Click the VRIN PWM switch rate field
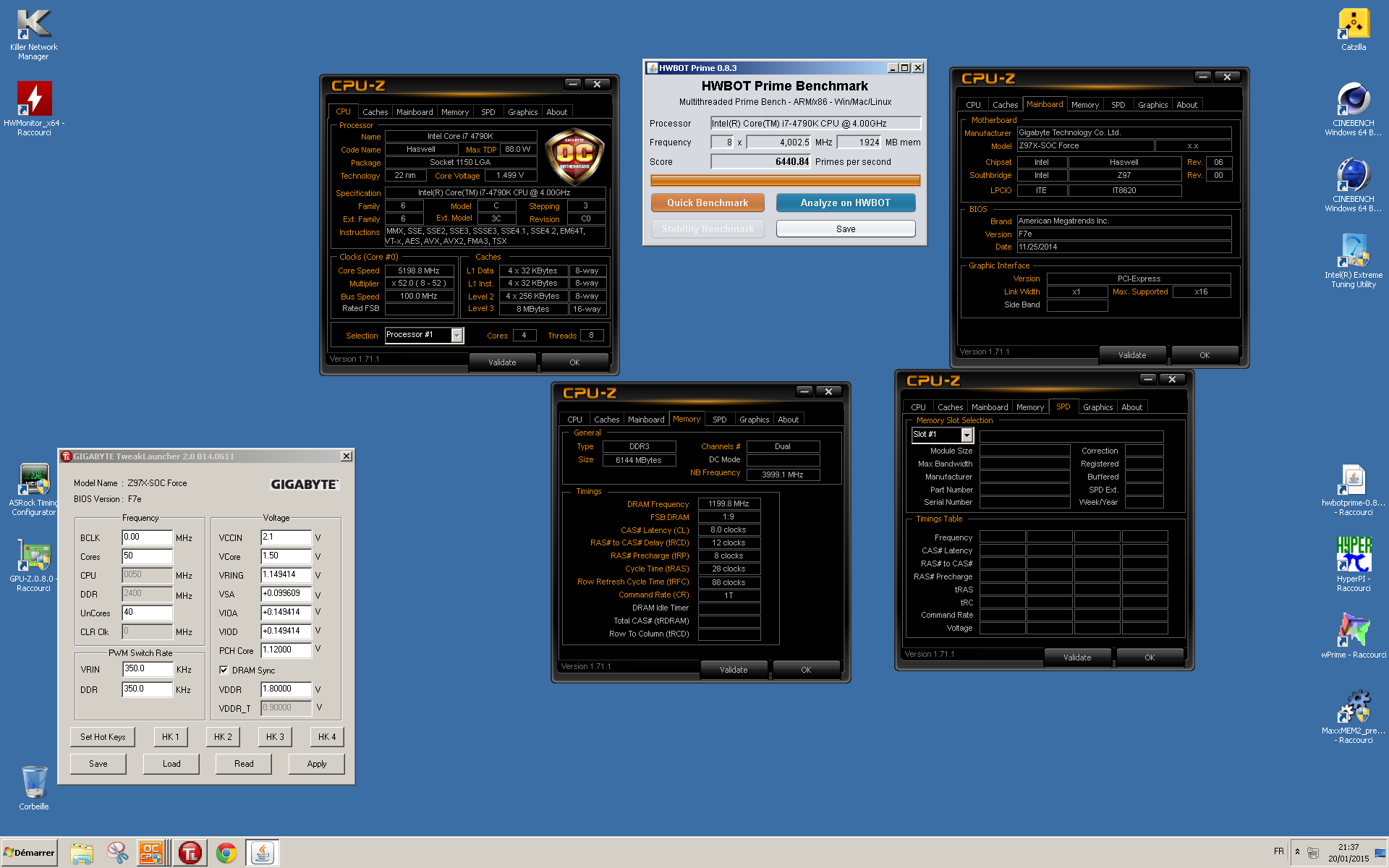 [148, 669]
